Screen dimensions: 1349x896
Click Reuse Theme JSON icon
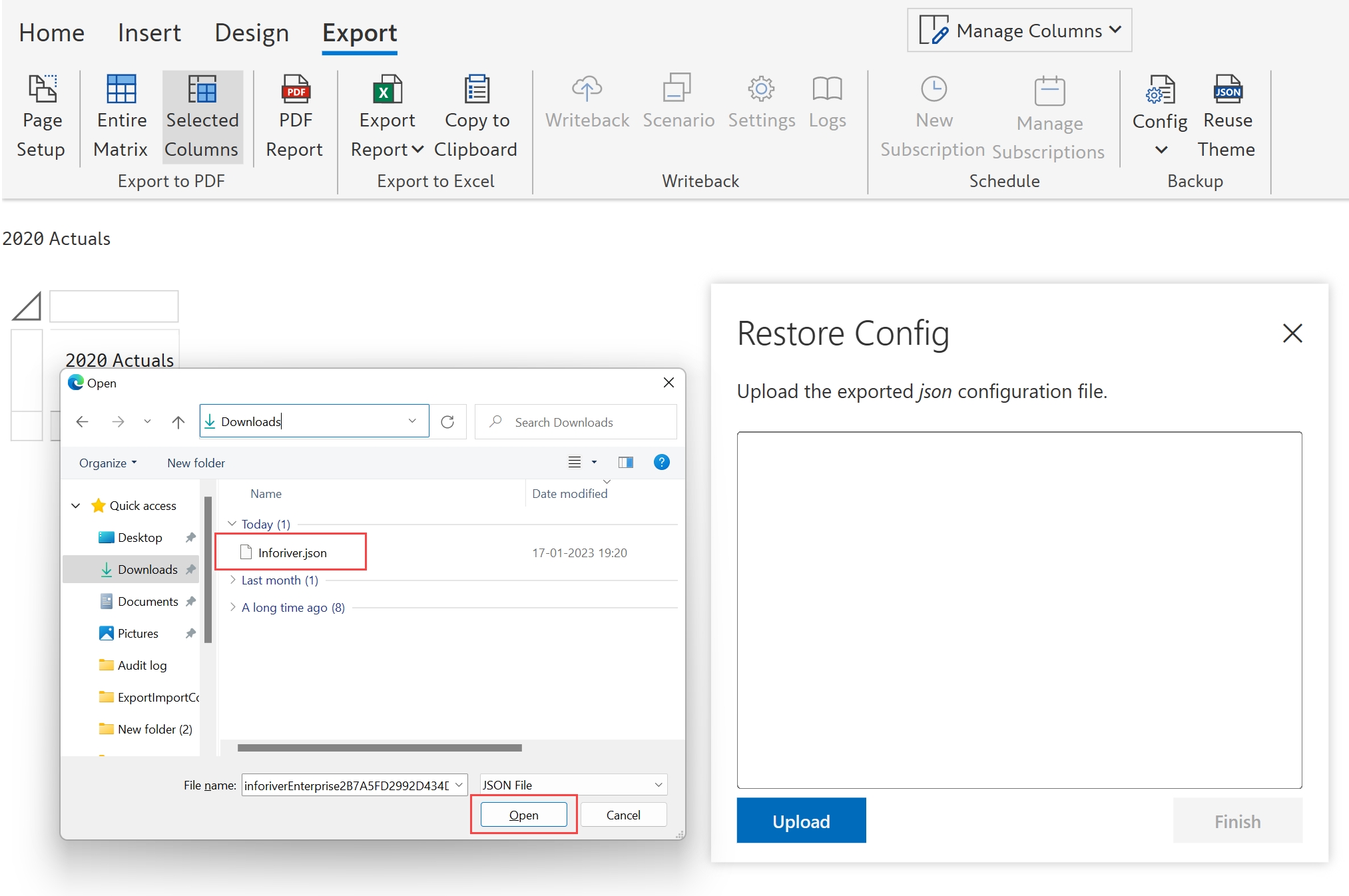1227,89
